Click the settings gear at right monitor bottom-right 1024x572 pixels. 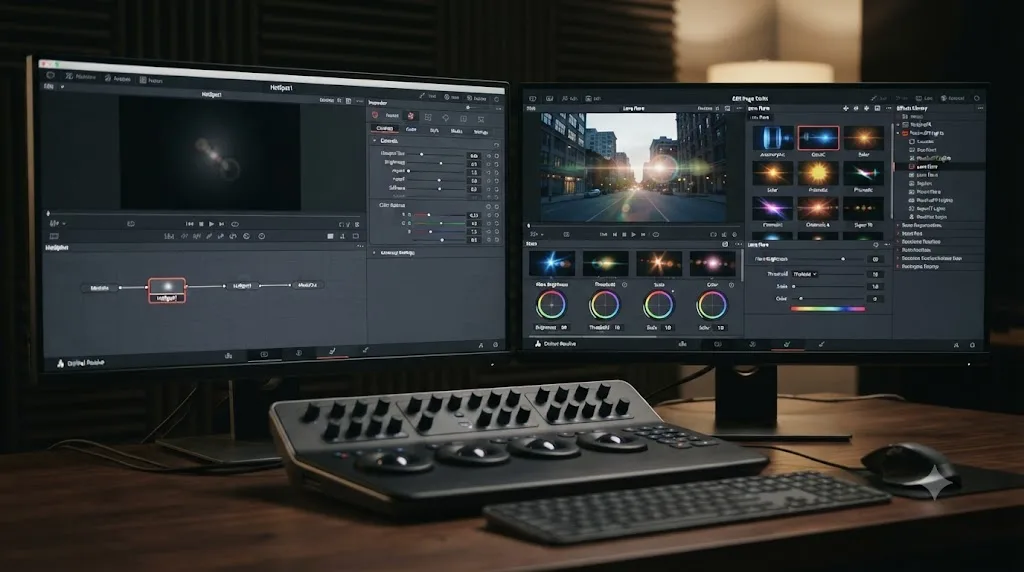pos(972,345)
